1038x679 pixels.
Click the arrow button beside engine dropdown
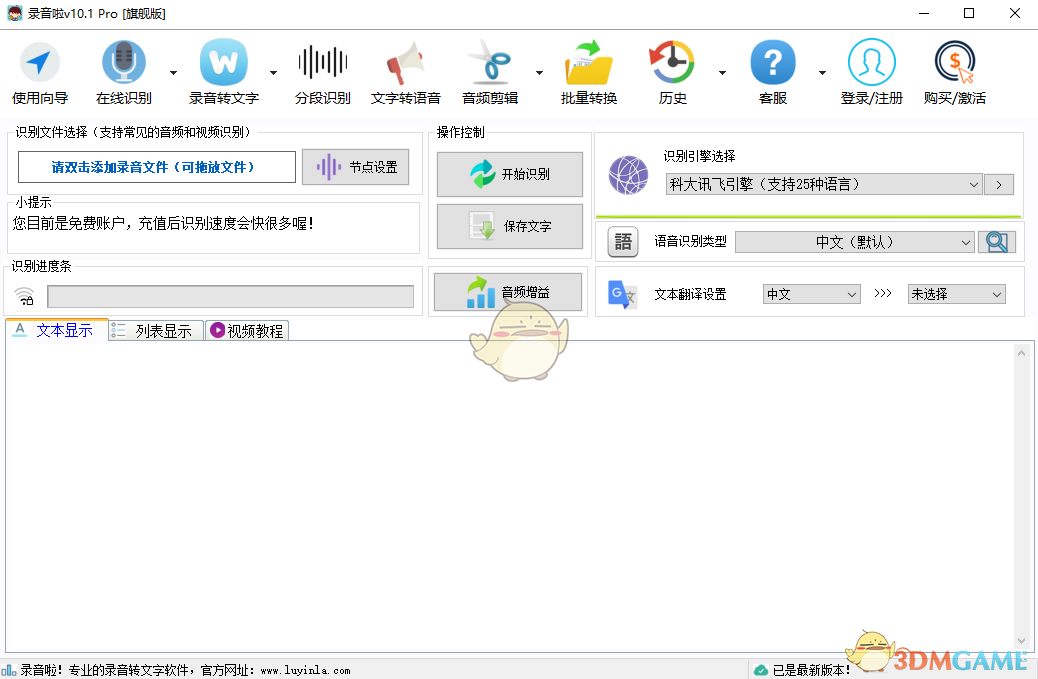coord(999,185)
